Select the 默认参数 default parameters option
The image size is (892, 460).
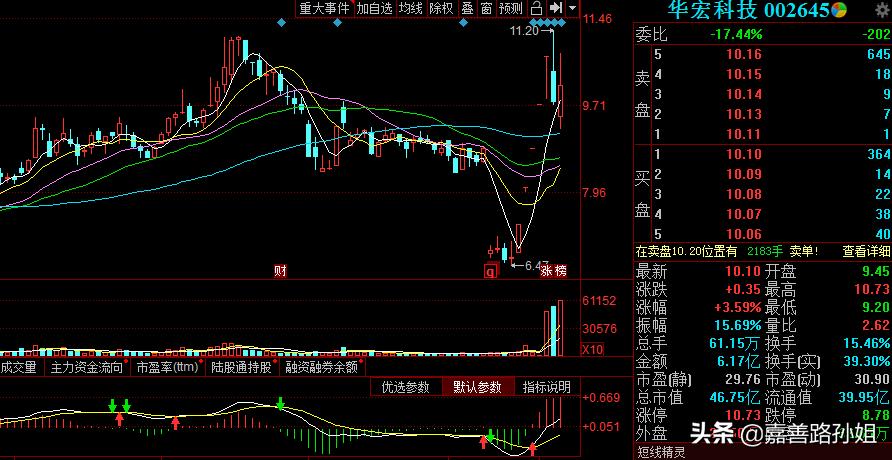(477, 387)
